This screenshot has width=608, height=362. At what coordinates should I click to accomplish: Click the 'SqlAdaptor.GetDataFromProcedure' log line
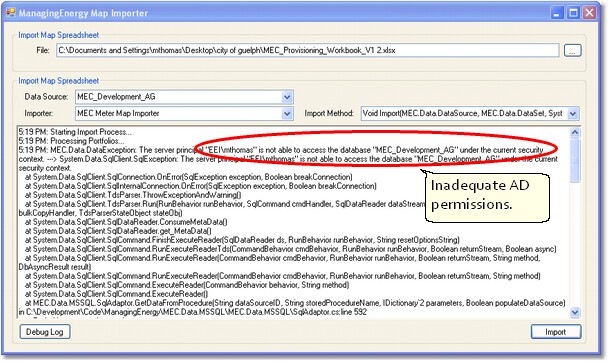(x=295, y=303)
